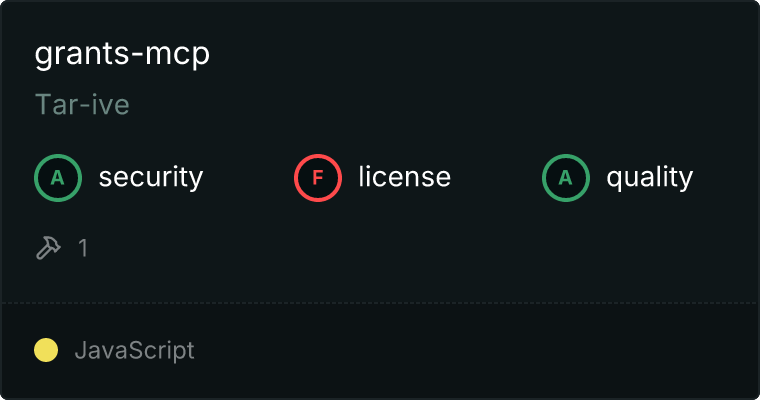Click the tool count number 1
The width and height of the screenshot is (760, 400).
tap(83, 248)
